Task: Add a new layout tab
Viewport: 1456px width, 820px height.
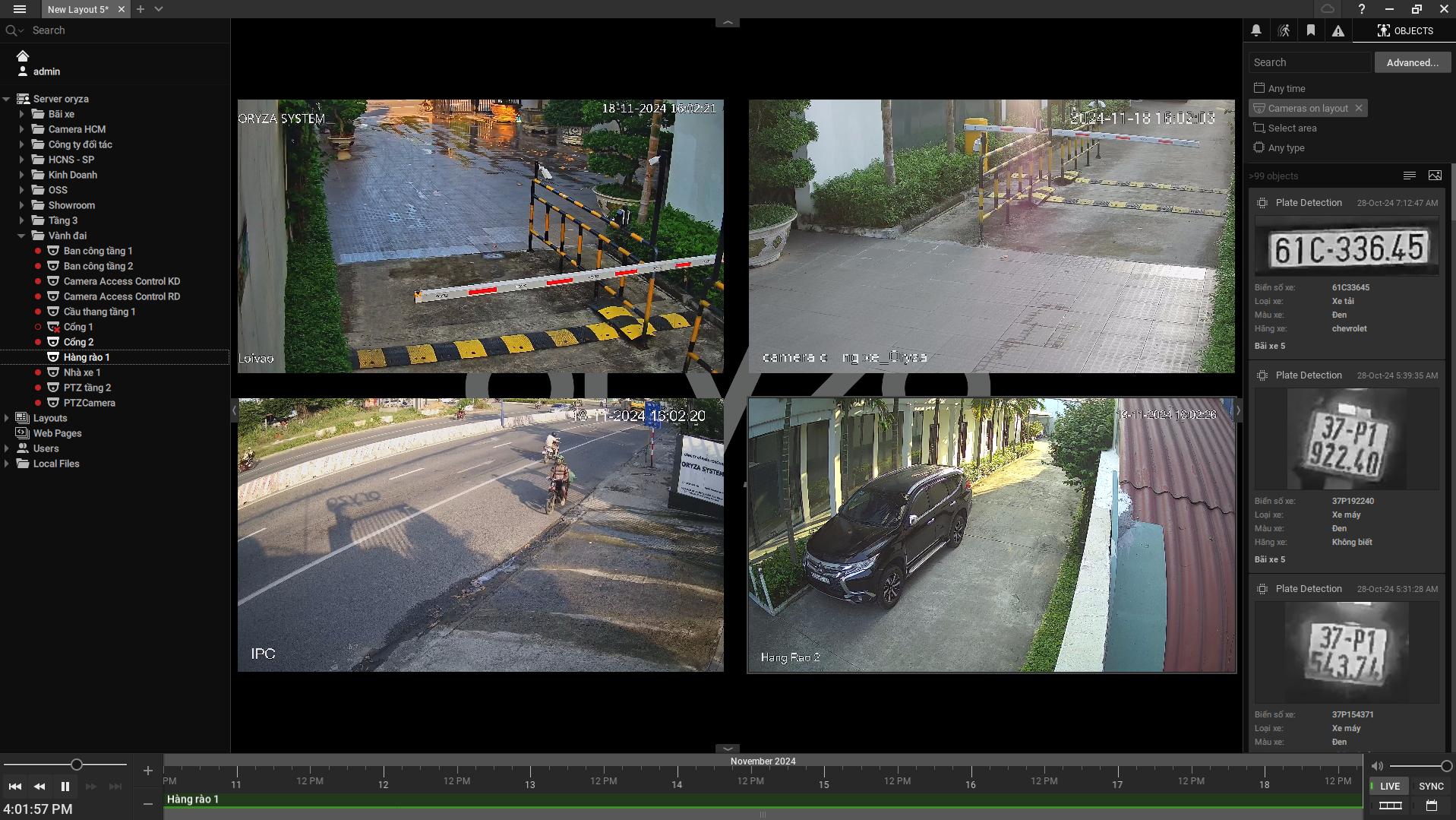Action: pyautogui.click(x=141, y=9)
